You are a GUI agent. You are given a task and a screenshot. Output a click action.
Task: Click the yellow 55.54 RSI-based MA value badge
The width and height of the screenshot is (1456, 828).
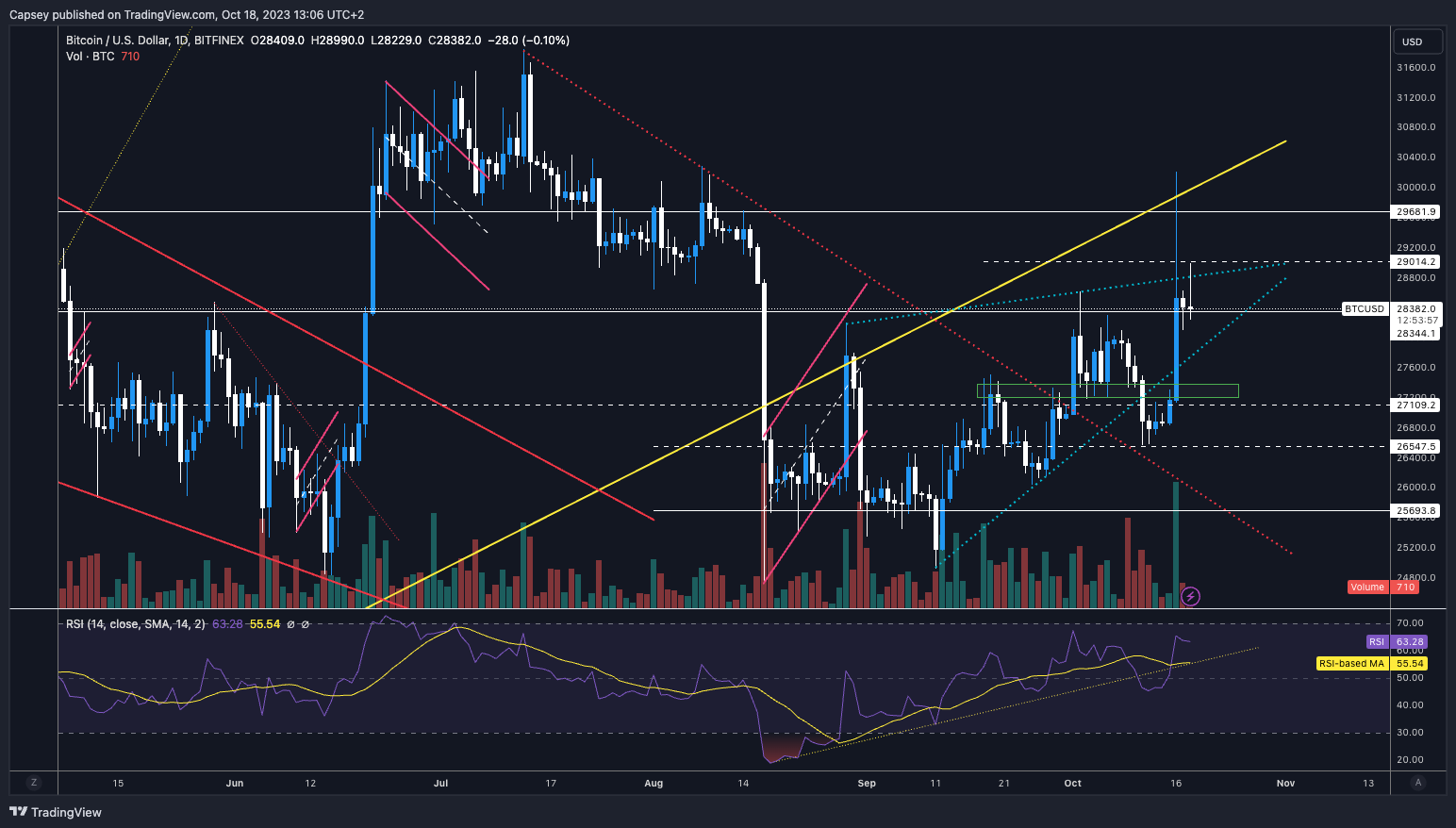click(1410, 663)
